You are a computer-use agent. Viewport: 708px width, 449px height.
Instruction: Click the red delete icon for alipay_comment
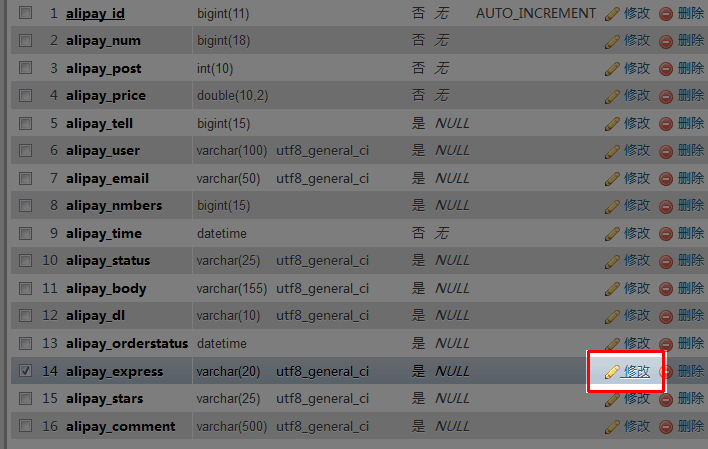[x=666, y=426]
